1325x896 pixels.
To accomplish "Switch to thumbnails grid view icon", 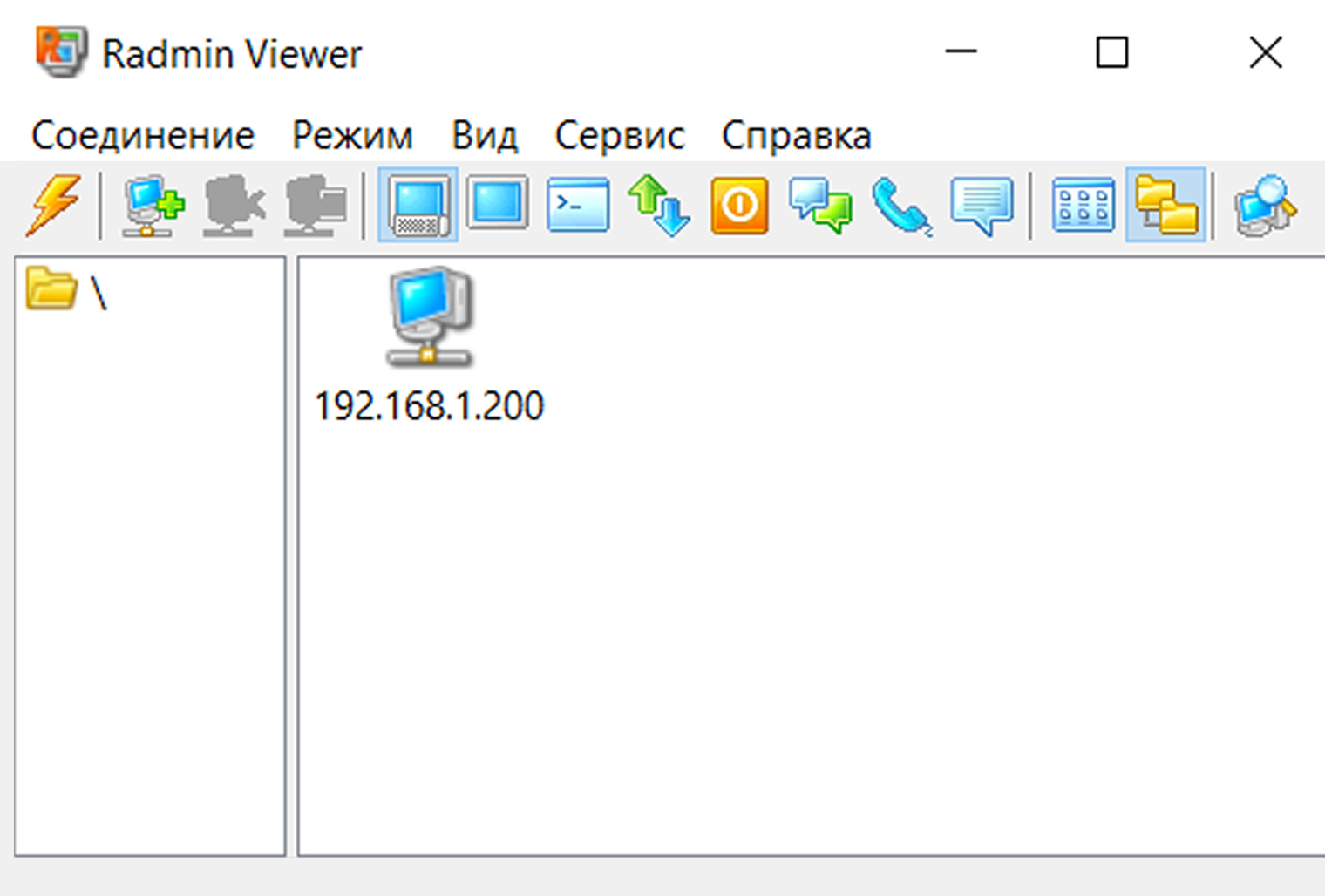I will coord(1084,206).
